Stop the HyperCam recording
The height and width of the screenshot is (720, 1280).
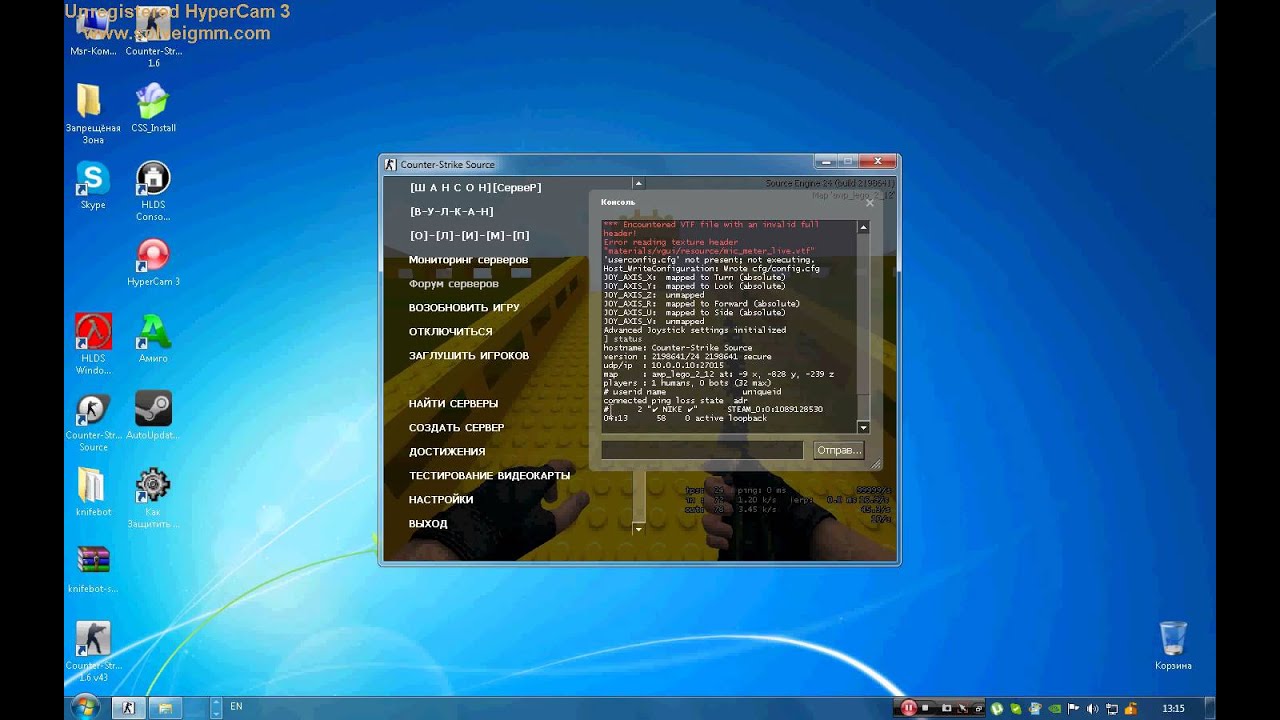coord(926,708)
